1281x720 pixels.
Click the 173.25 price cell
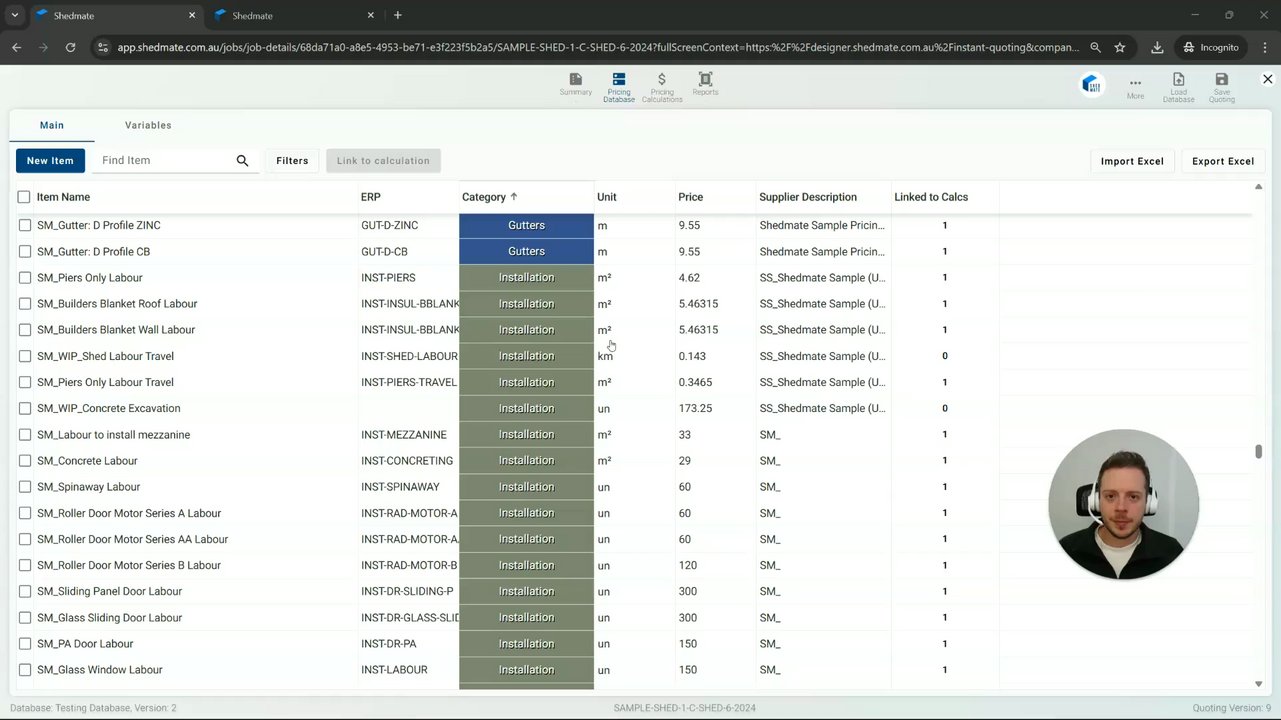pyautogui.click(x=695, y=408)
